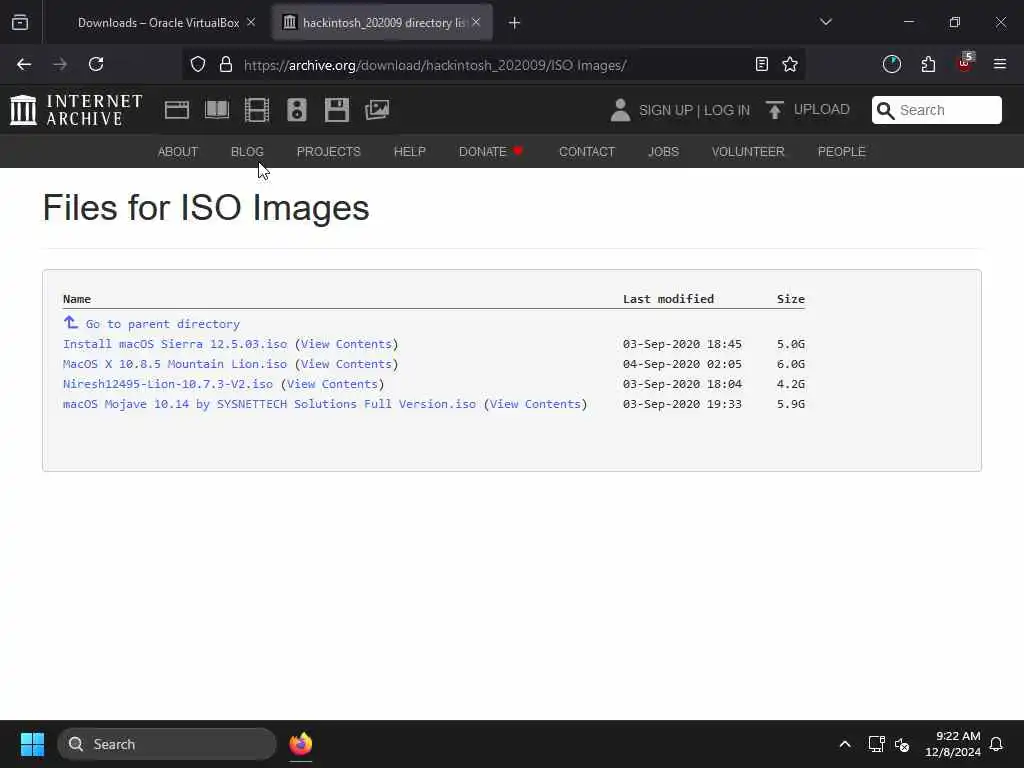This screenshot has height=768, width=1024.
Task: View Contents of Mountain Lion iso
Action: pos(346,364)
